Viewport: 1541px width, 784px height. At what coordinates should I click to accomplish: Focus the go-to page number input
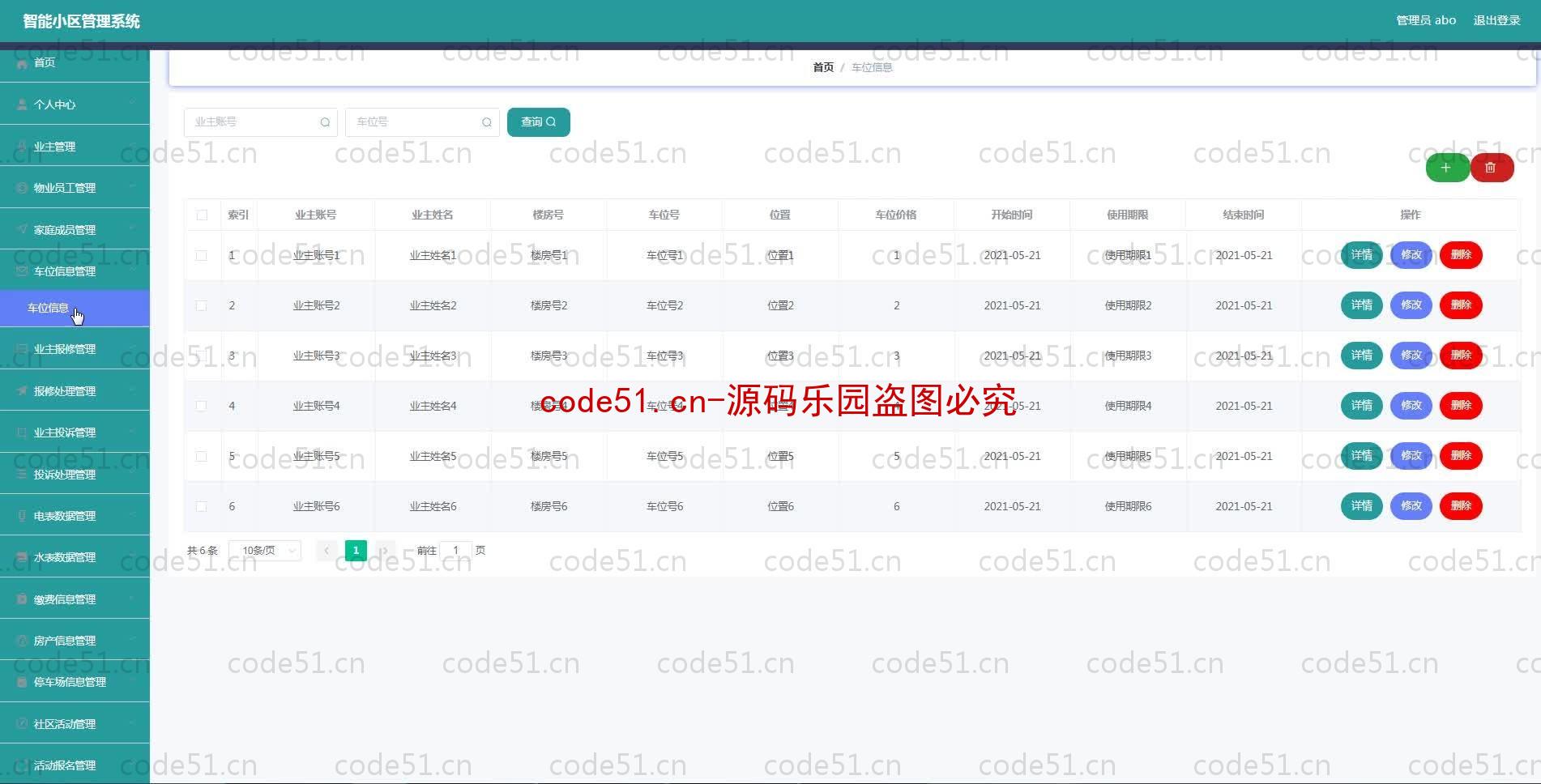tap(456, 551)
